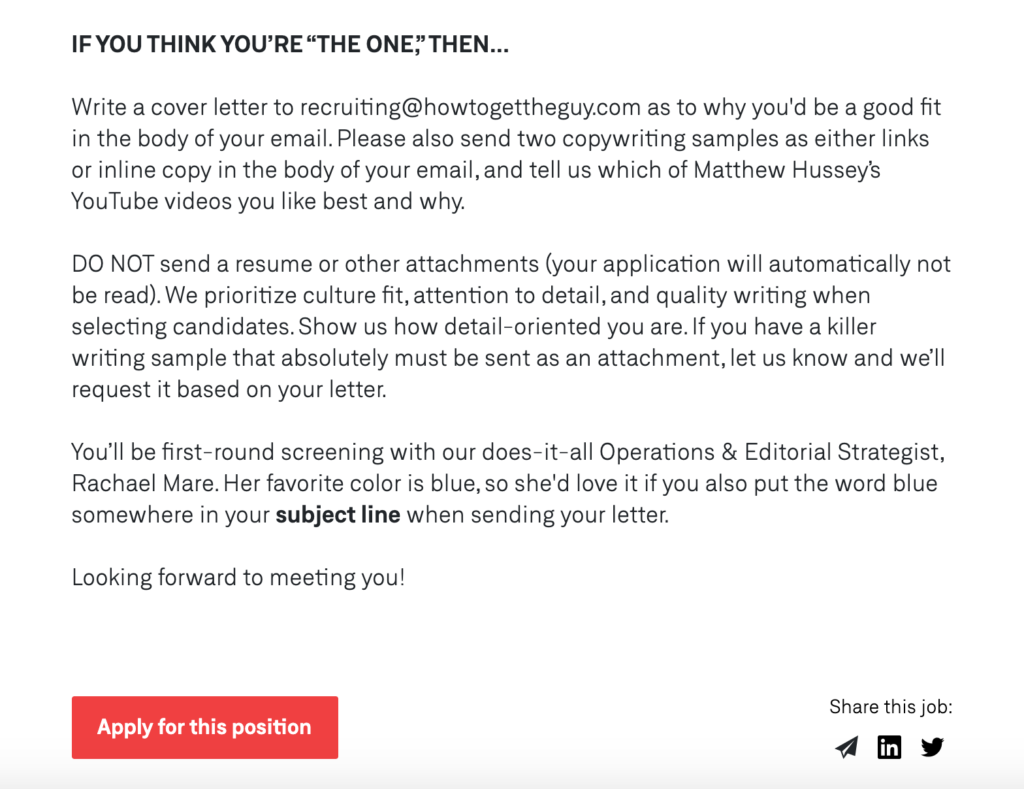Click the word "YouTube" in the paragraph
Image resolution: width=1024 pixels, height=789 pixels.
click(x=113, y=201)
